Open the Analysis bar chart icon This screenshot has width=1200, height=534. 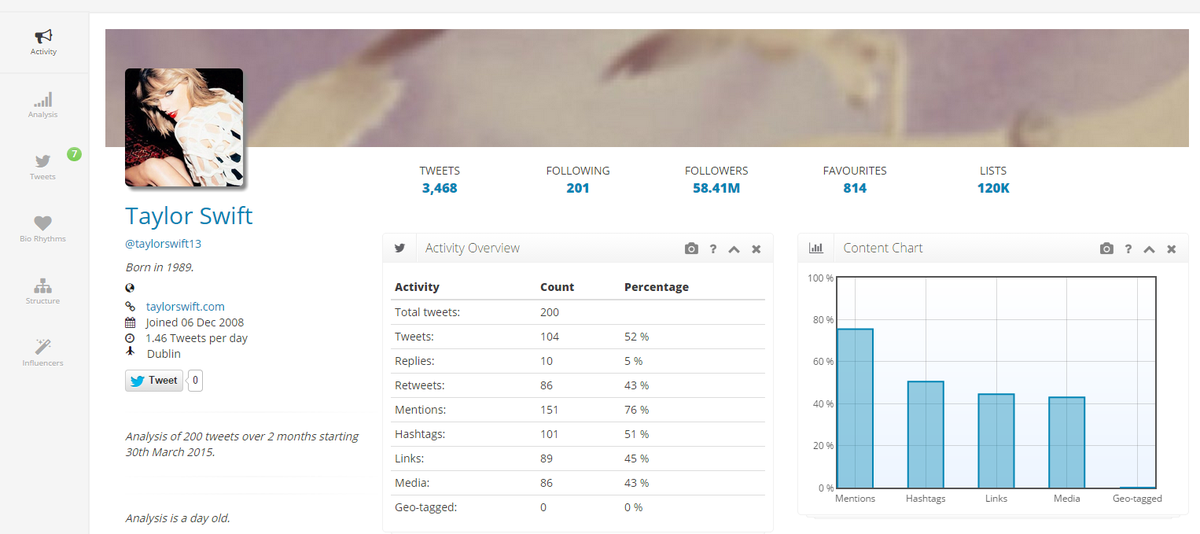[43, 100]
